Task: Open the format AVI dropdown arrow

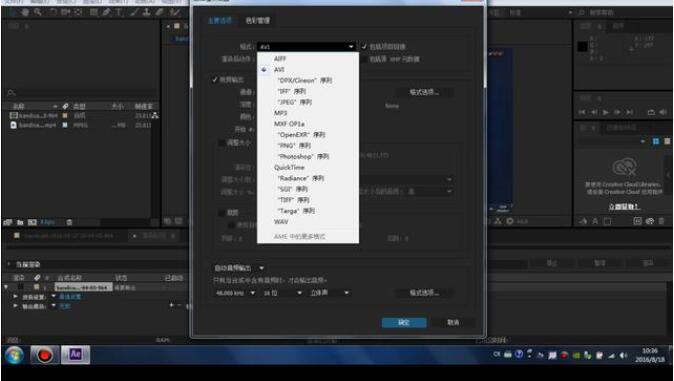Action: click(351, 46)
